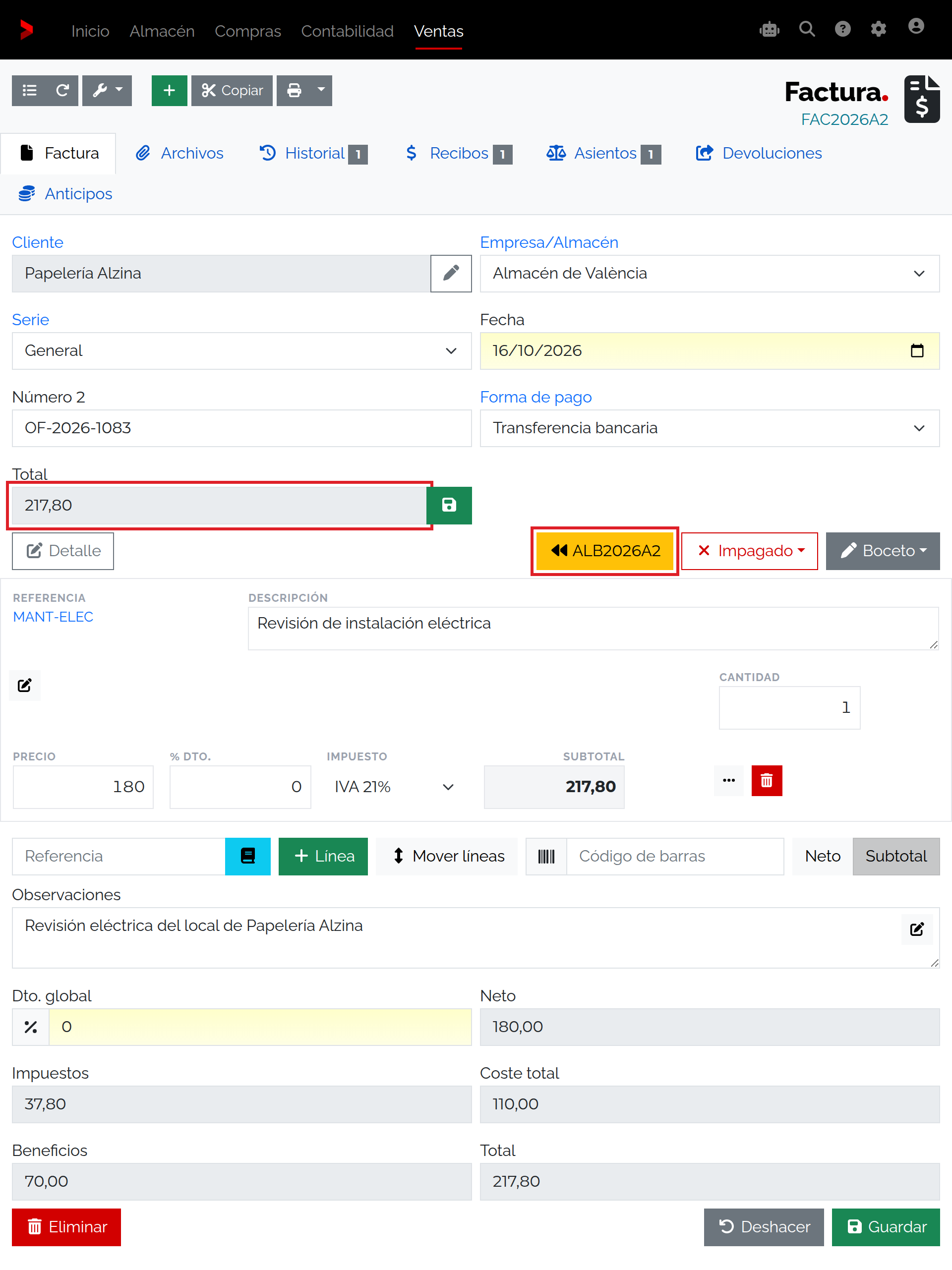Expand the Serie General dropdown
The image size is (952, 1270).
[242, 351]
